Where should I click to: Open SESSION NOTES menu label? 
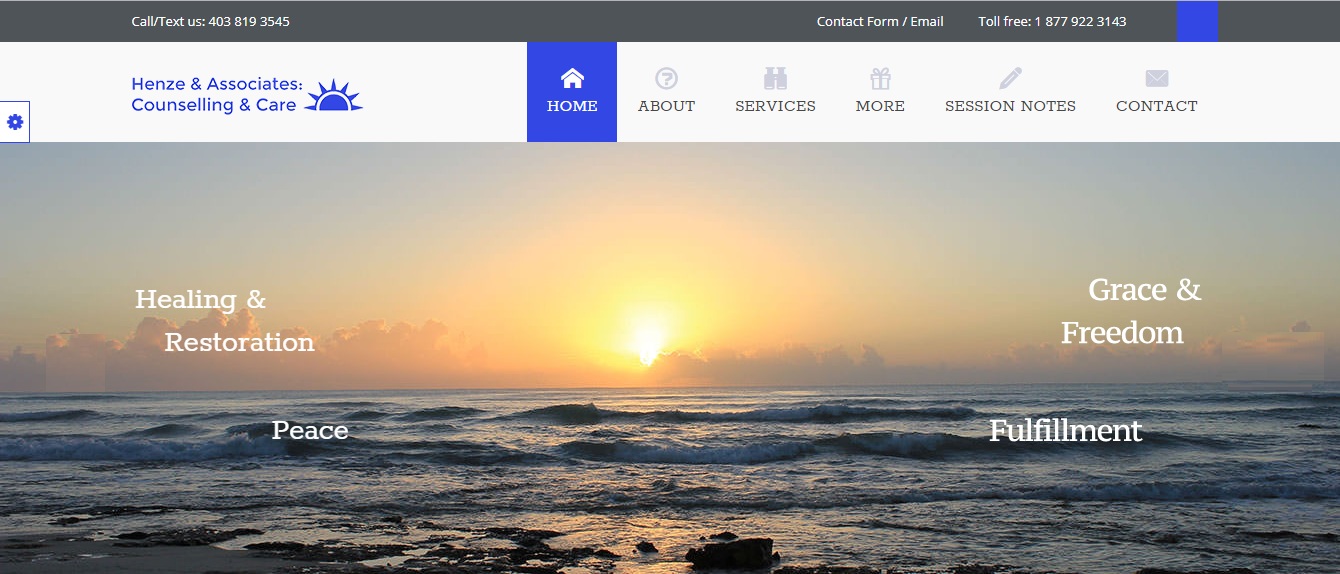1010,106
